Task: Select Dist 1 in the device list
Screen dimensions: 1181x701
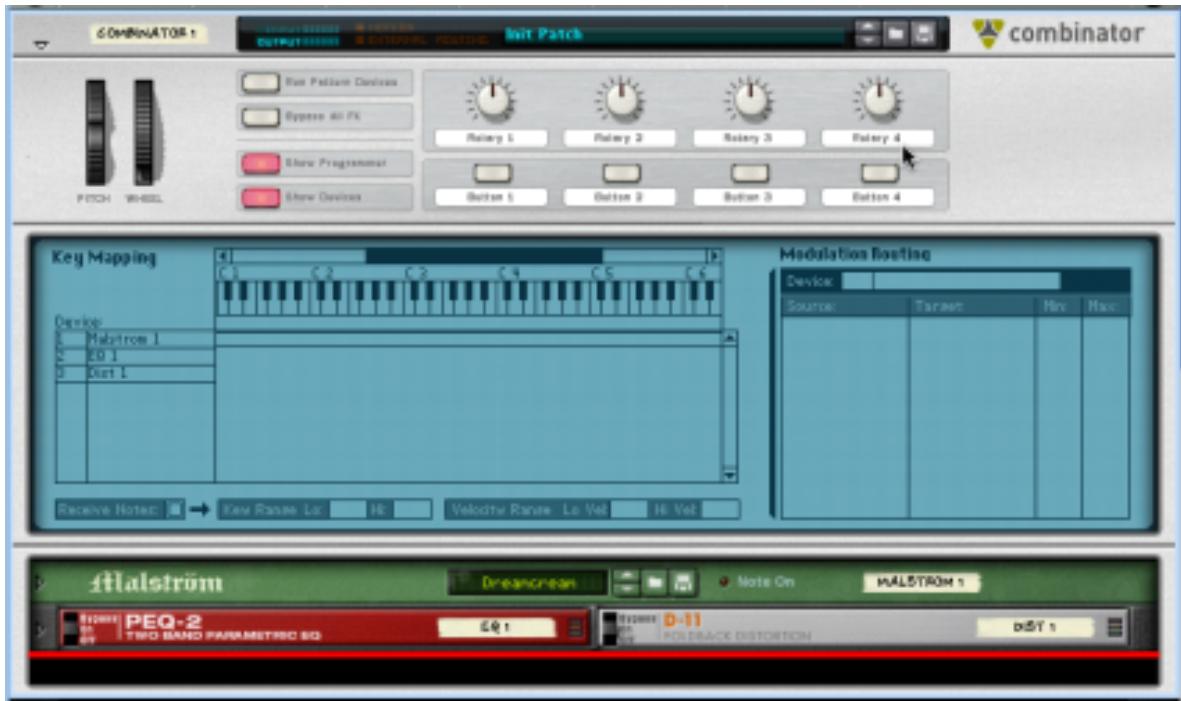Action: (136, 373)
